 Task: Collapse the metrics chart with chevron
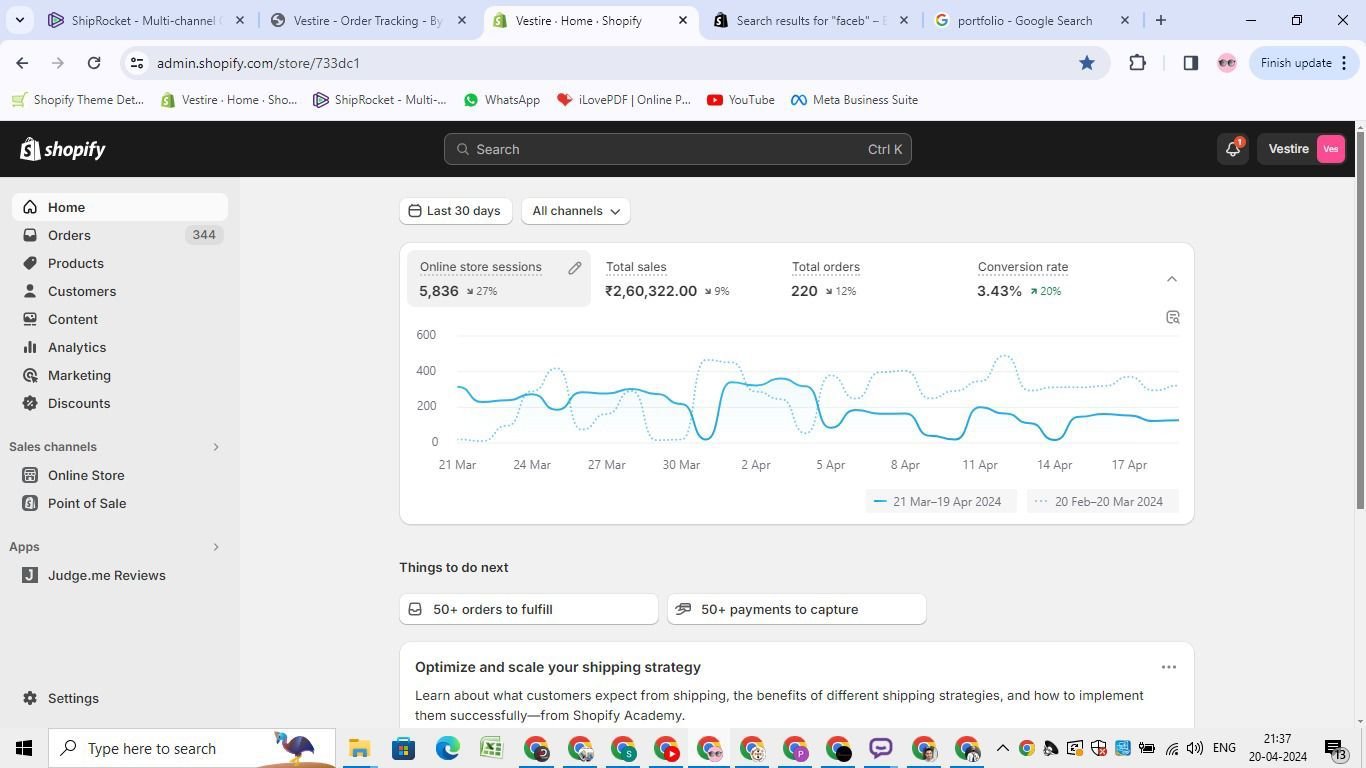tap(1172, 279)
